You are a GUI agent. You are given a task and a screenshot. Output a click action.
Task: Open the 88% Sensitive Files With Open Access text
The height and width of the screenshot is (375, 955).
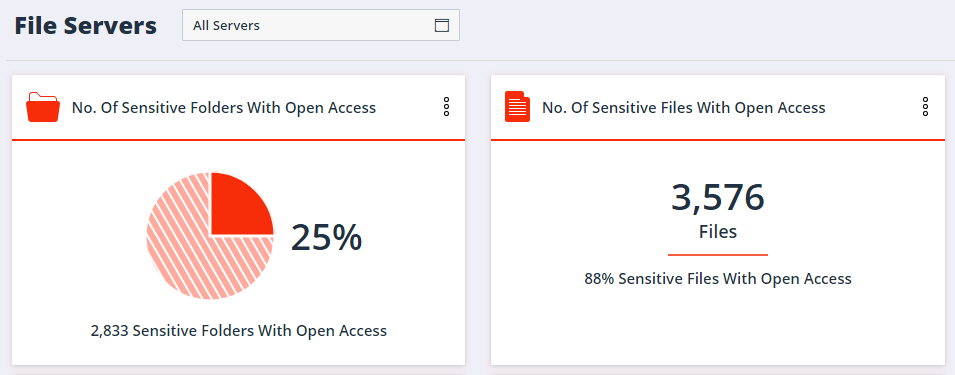point(718,279)
